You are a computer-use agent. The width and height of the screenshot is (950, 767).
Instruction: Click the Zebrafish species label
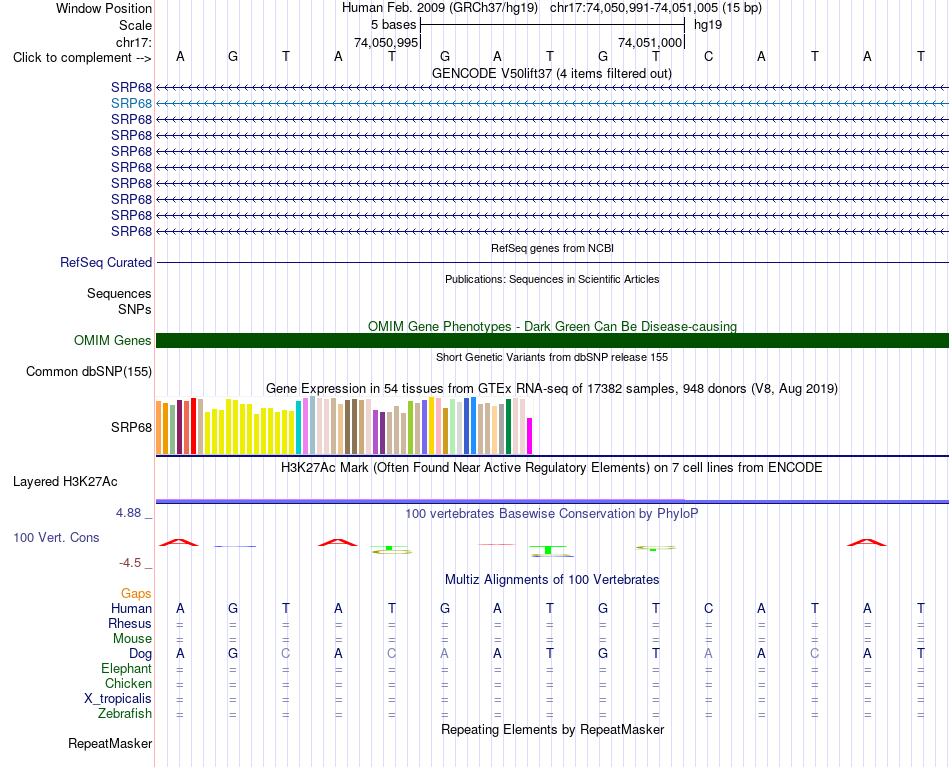pyautogui.click(x=125, y=714)
